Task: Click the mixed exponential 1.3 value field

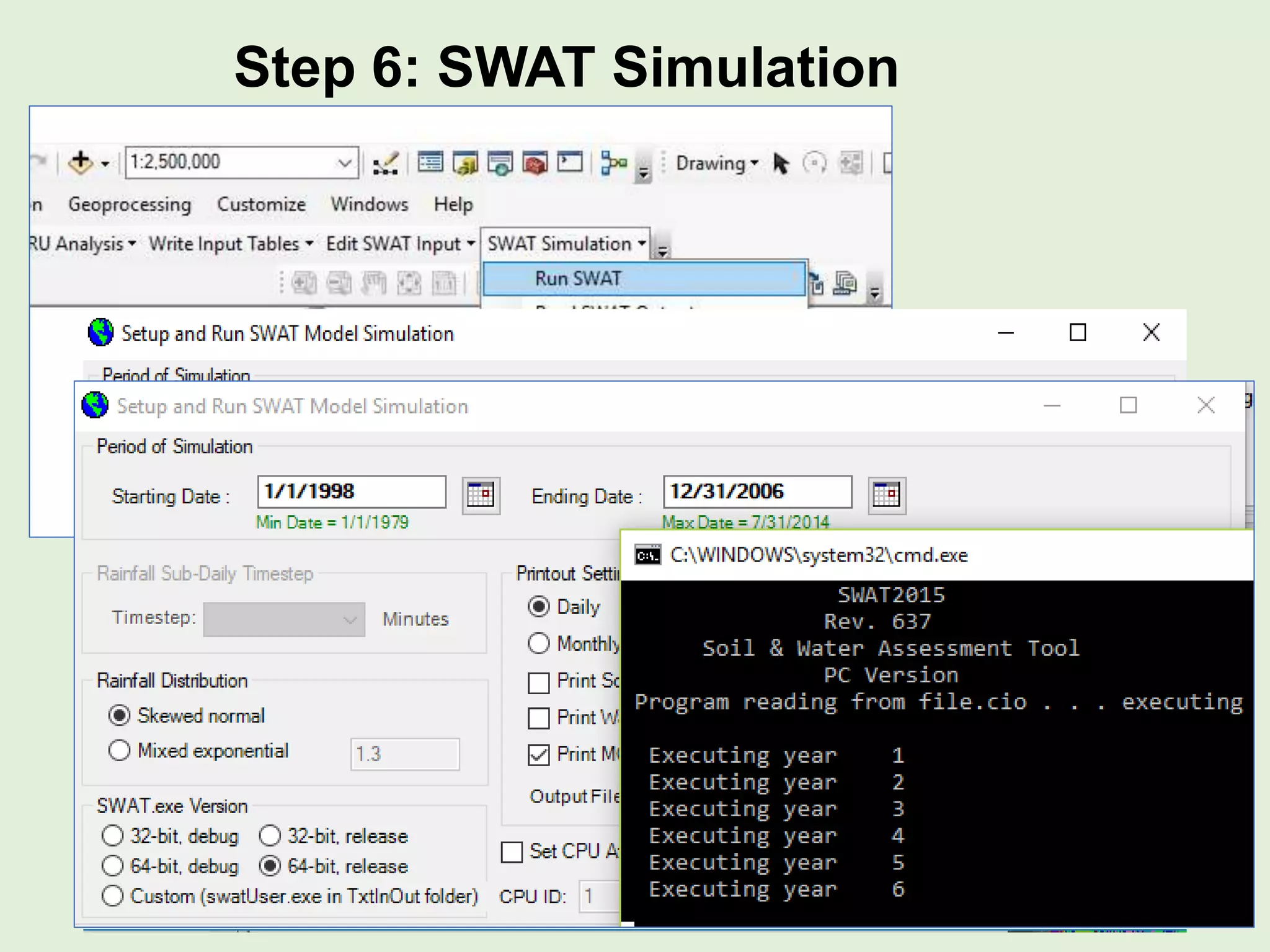Action: tap(405, 754)
